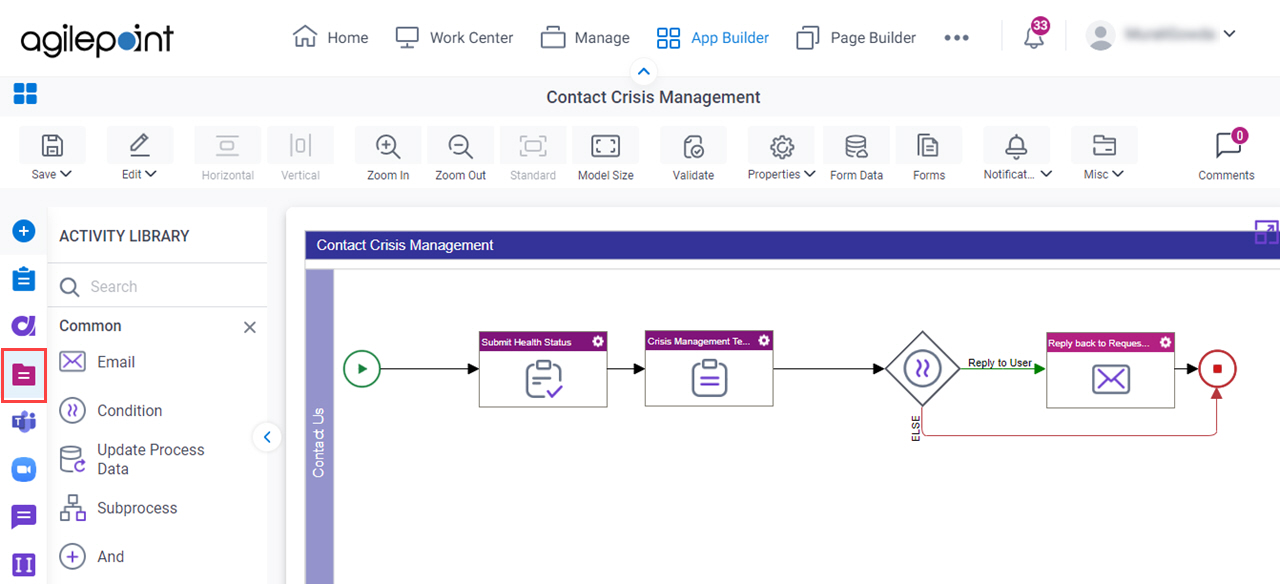Select the Update Process Data activity
This screenshot has width=1280, height=584.
tap(132, 459)
